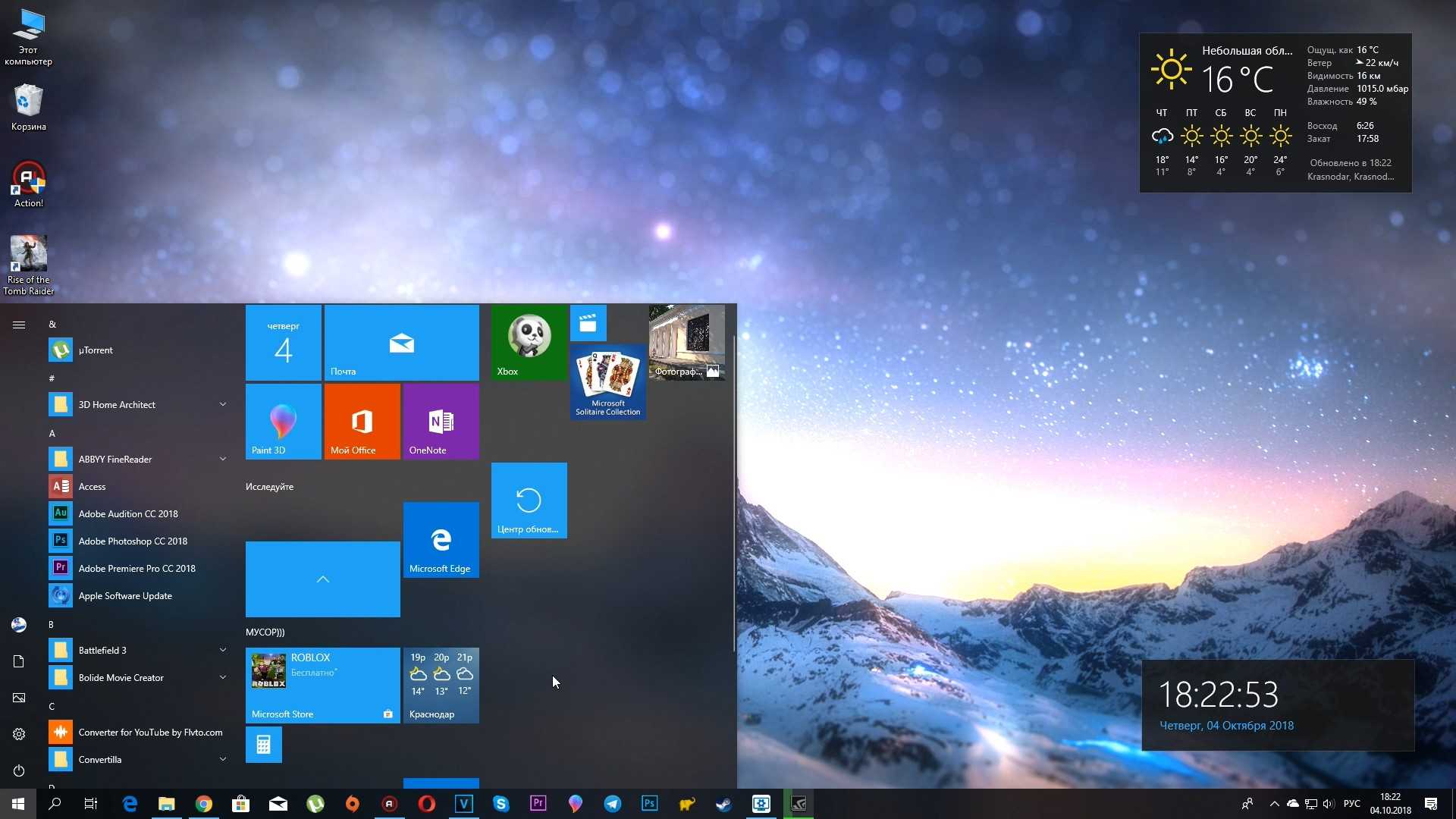Open the Movies & TV clapperboard tile
1456x819 pixels.
pyautogui.click(x=588, y=323)
